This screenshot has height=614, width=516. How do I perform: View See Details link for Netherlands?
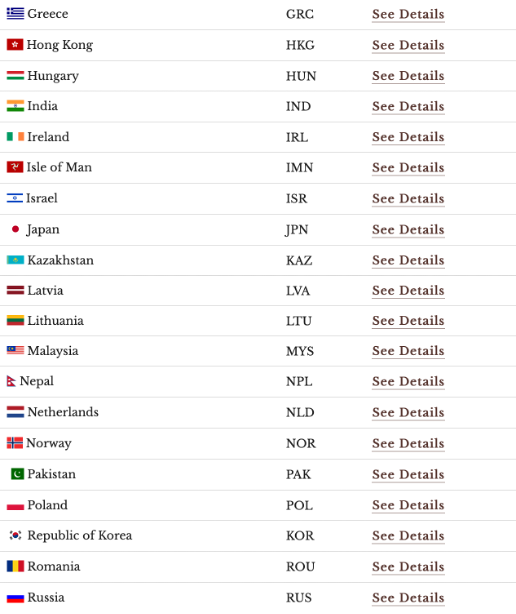(408, 412)
